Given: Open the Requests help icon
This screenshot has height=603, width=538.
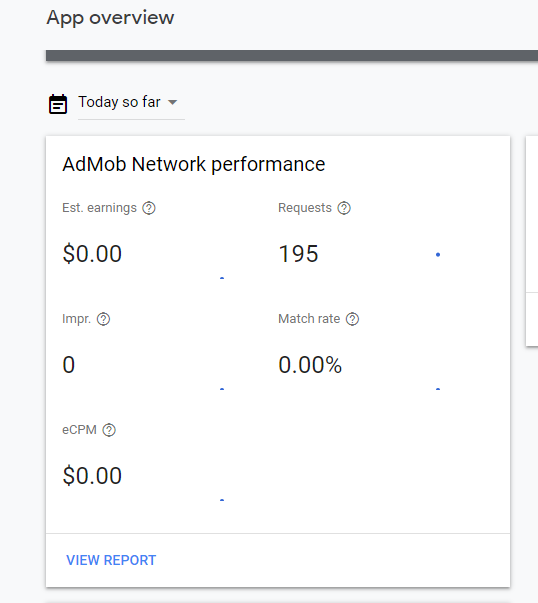Looking at the screenshot, I should [x=344, y=208].
